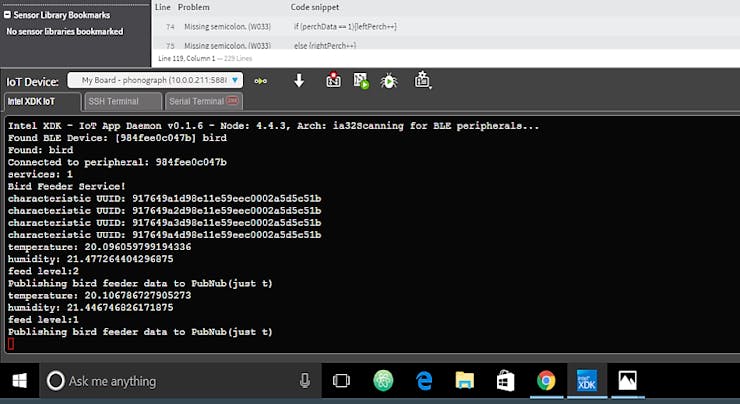Click 'Connected to peripheral: 984fee0c047b' line
The image size is (740, 404).
[x=117, y=162]
